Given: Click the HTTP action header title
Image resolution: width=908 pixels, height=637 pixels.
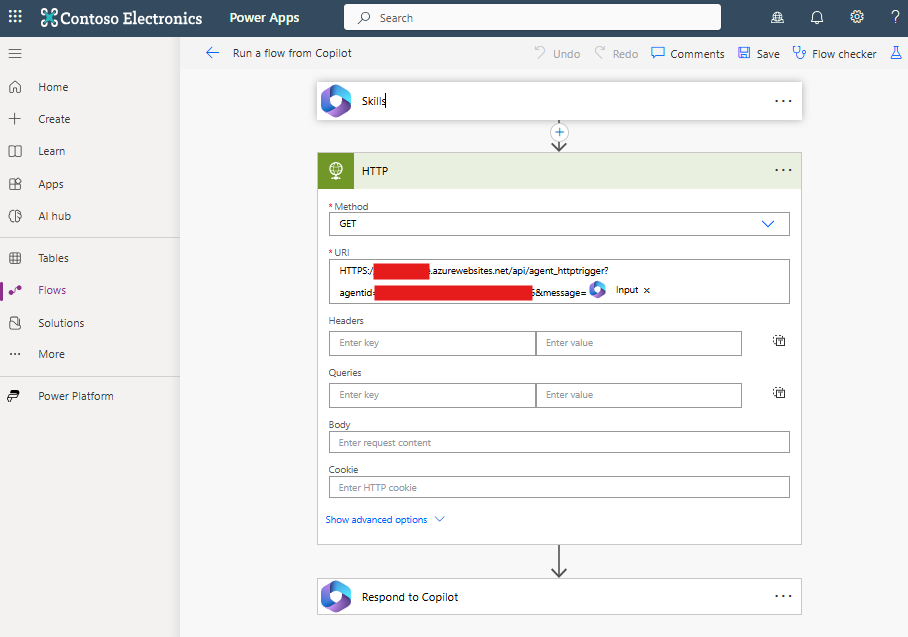Looking at the screenshot, I should pos(375,171).
